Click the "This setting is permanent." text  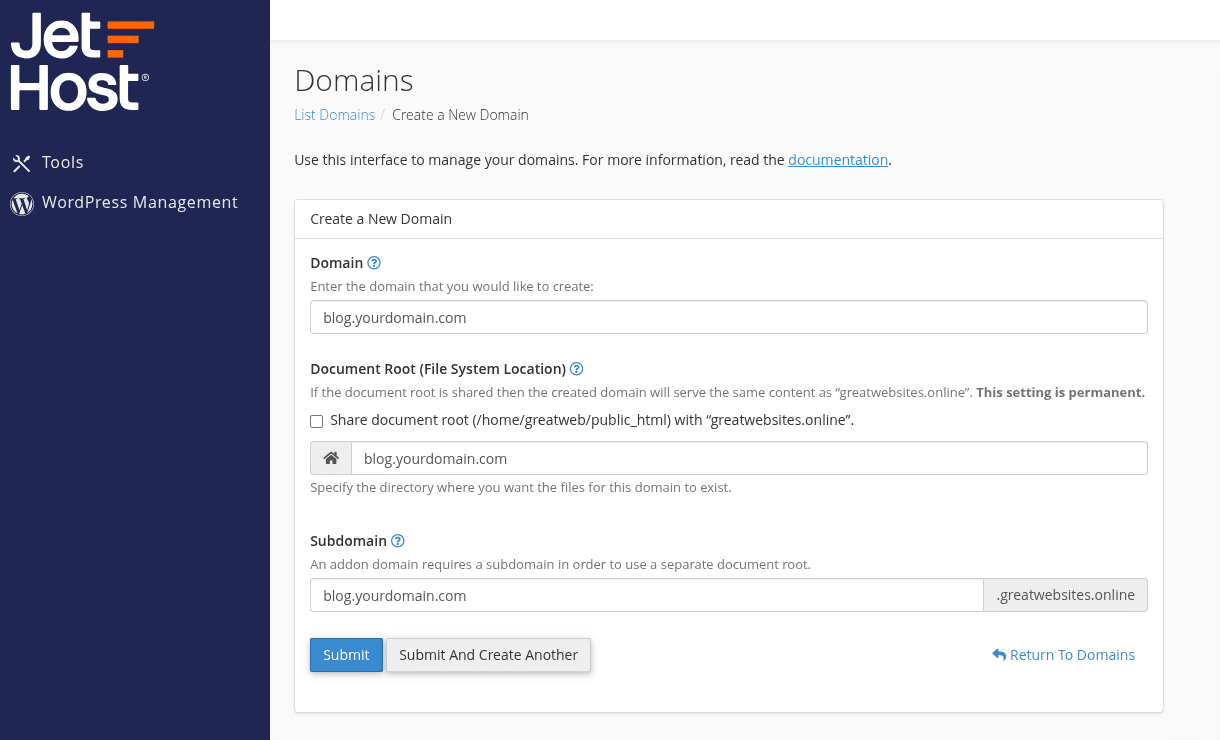click(1060, 393)
